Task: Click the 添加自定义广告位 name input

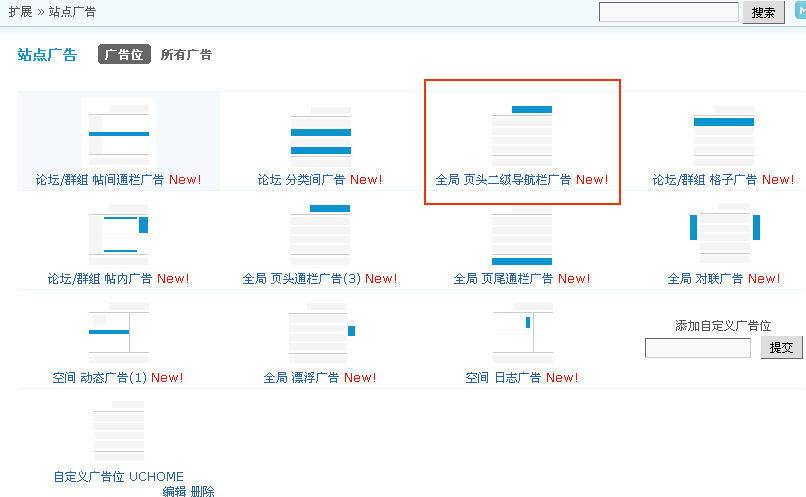Action: click(697, 348)
